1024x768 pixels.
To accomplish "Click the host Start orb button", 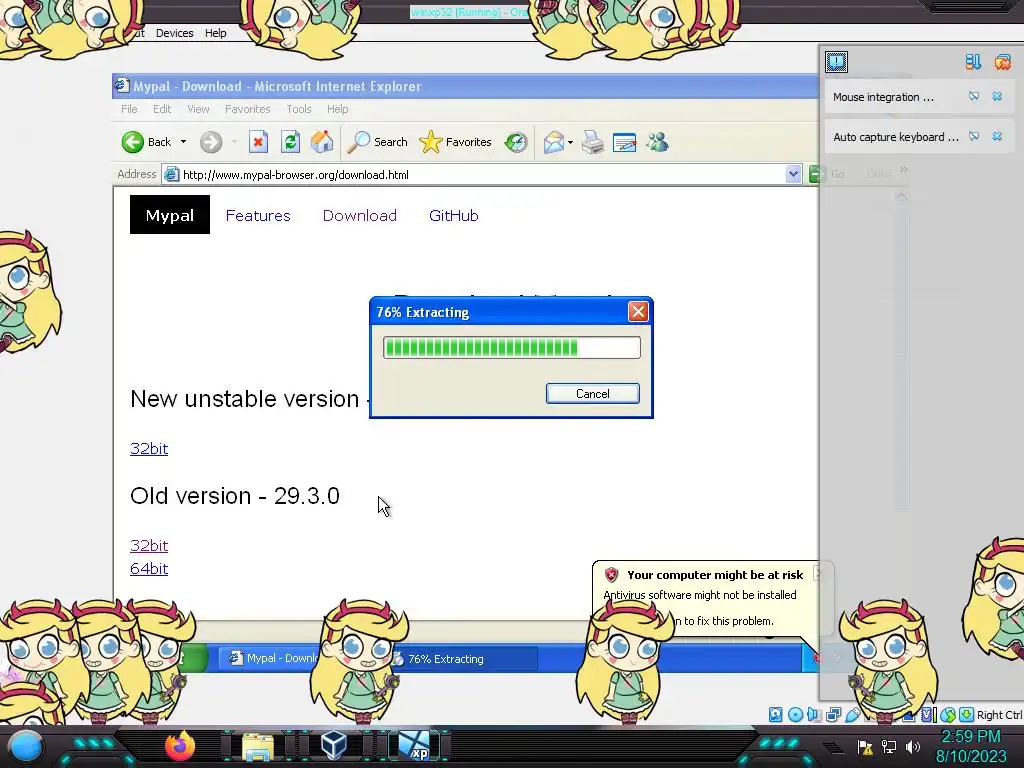I will coord(26,746).
